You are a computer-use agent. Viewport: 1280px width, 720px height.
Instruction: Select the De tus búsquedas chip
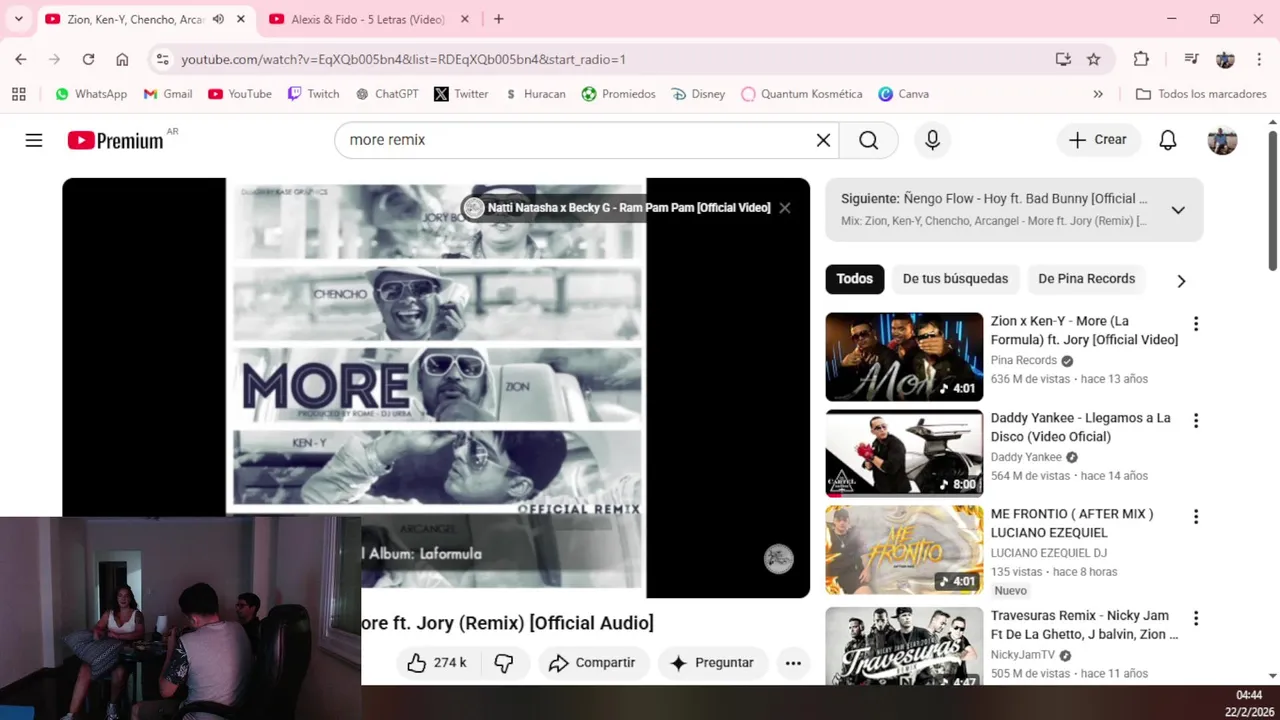pyautogui.click(x=955, y=279)
